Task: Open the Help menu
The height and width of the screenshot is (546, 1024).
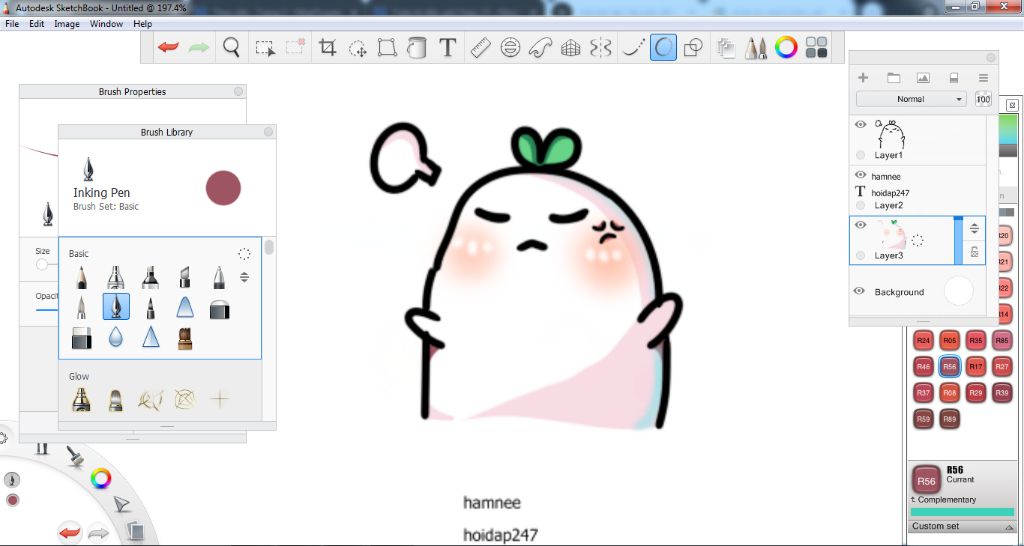Action: click(x=142, y=24)
